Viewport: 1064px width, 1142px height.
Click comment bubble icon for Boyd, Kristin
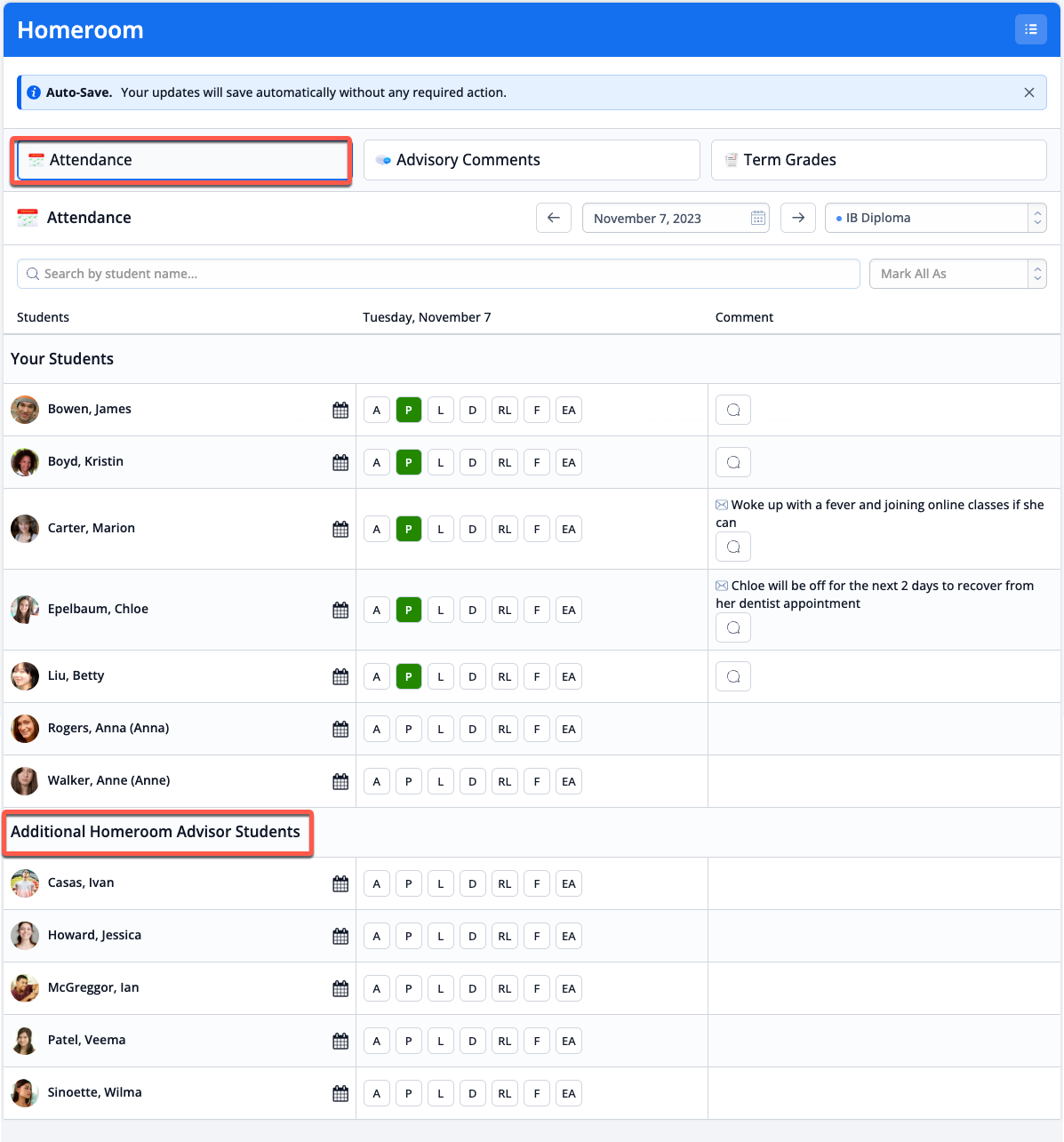[x=733, y=462]
